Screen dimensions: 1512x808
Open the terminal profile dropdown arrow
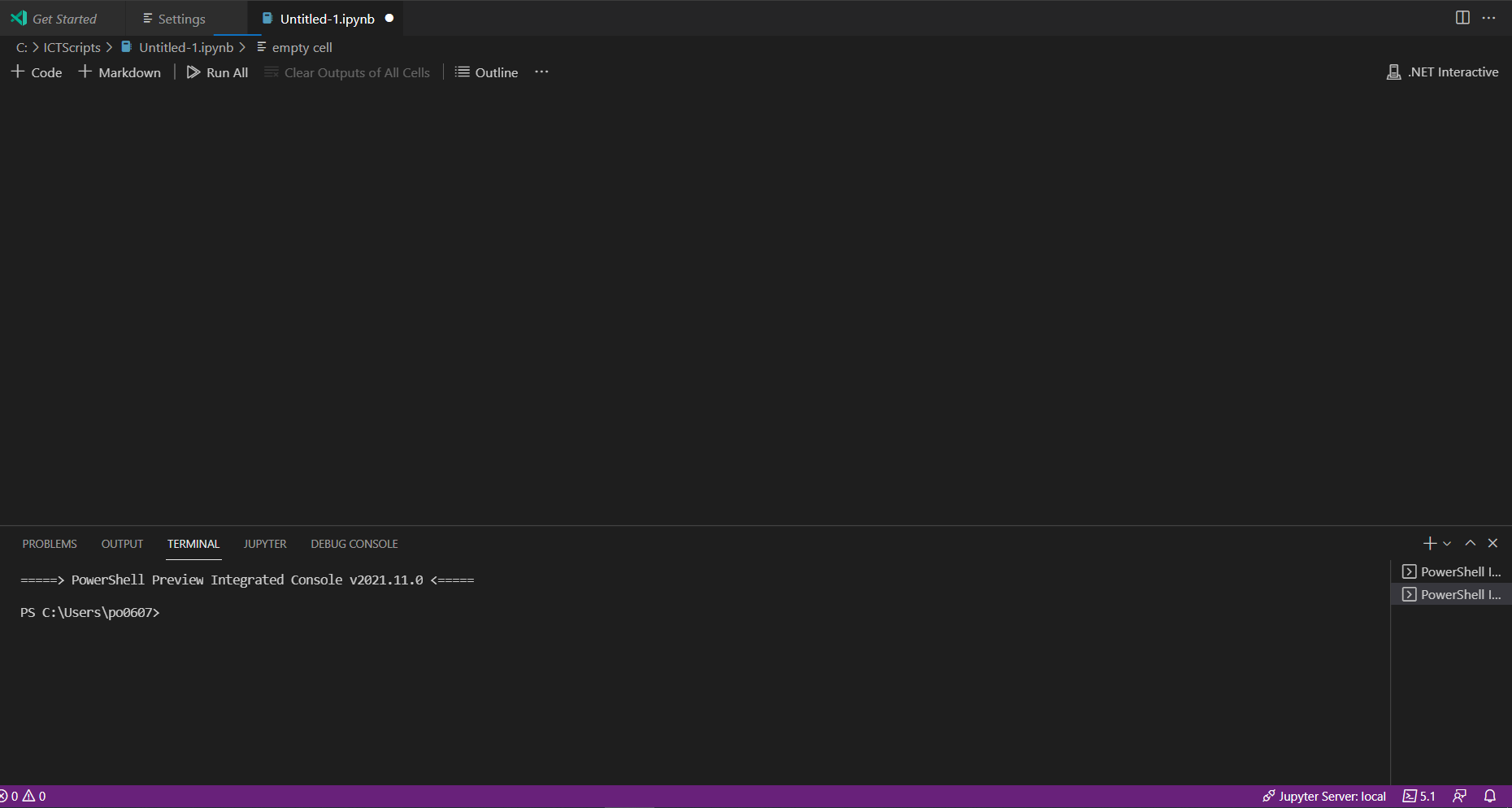pos(1445,543)
